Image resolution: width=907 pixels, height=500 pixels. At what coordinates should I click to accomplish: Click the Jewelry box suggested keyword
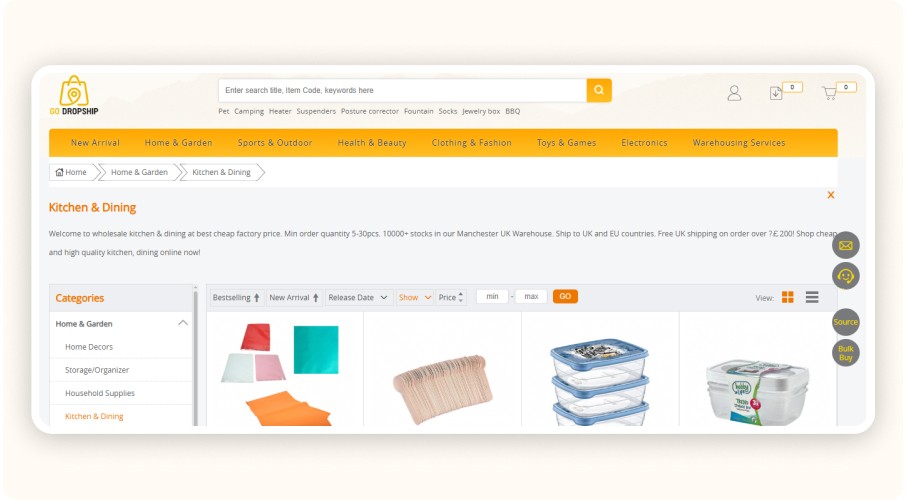pyautogui.click(x=481, y=111)
